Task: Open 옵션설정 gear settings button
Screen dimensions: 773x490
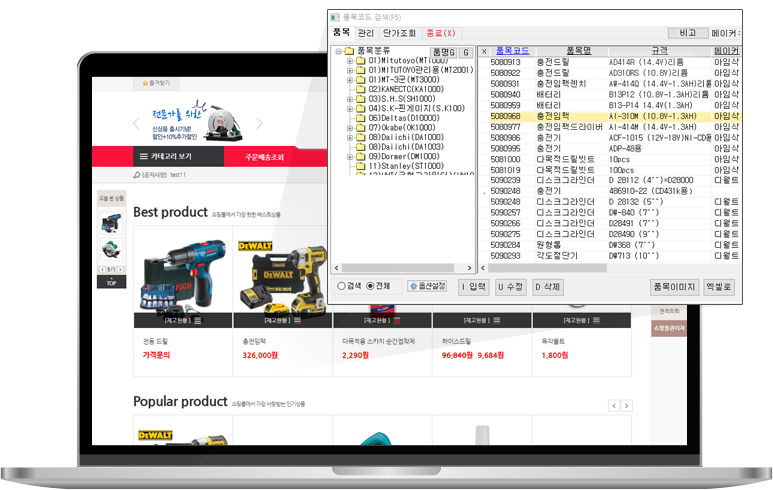Action: pyautogui.click(x=427, y=286)
